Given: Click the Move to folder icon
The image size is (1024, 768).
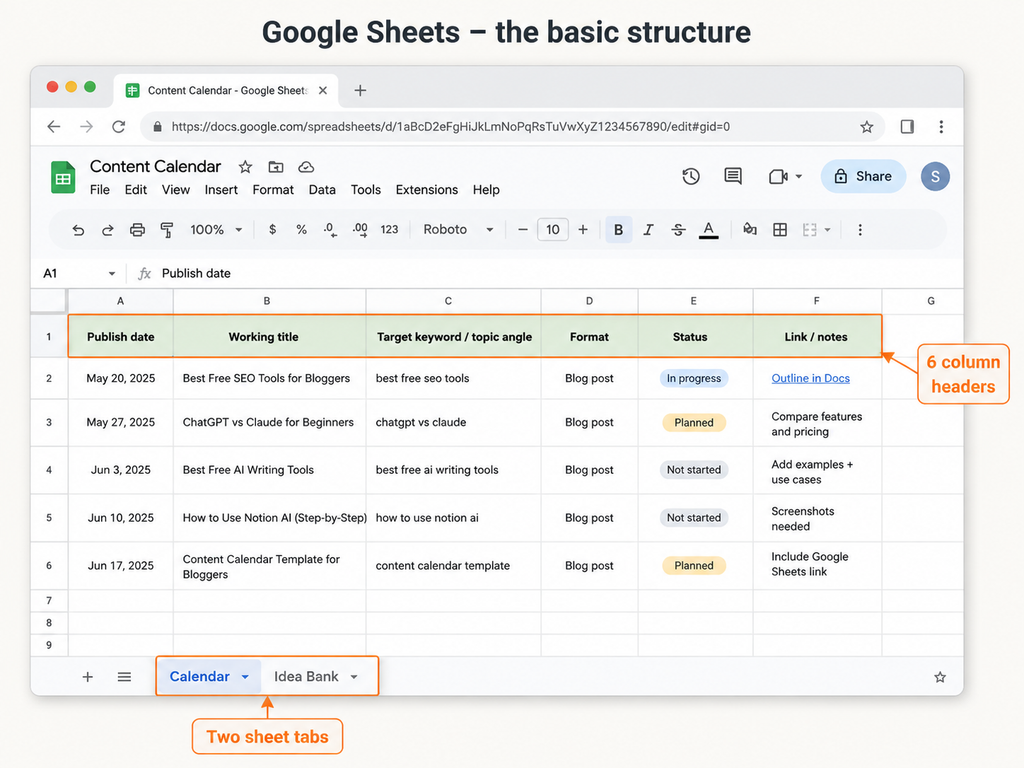Looking at the screenshot, I should (x=276, y=167).
